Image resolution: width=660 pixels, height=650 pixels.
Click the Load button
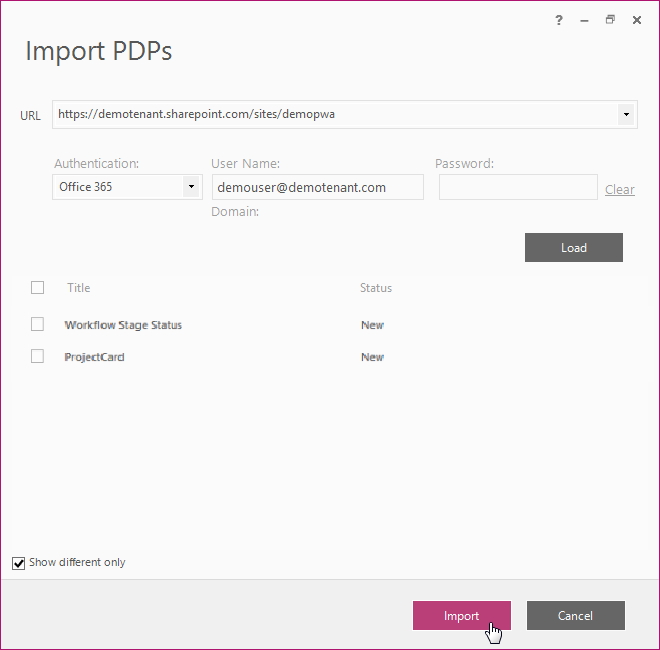[x=573, y=248]
